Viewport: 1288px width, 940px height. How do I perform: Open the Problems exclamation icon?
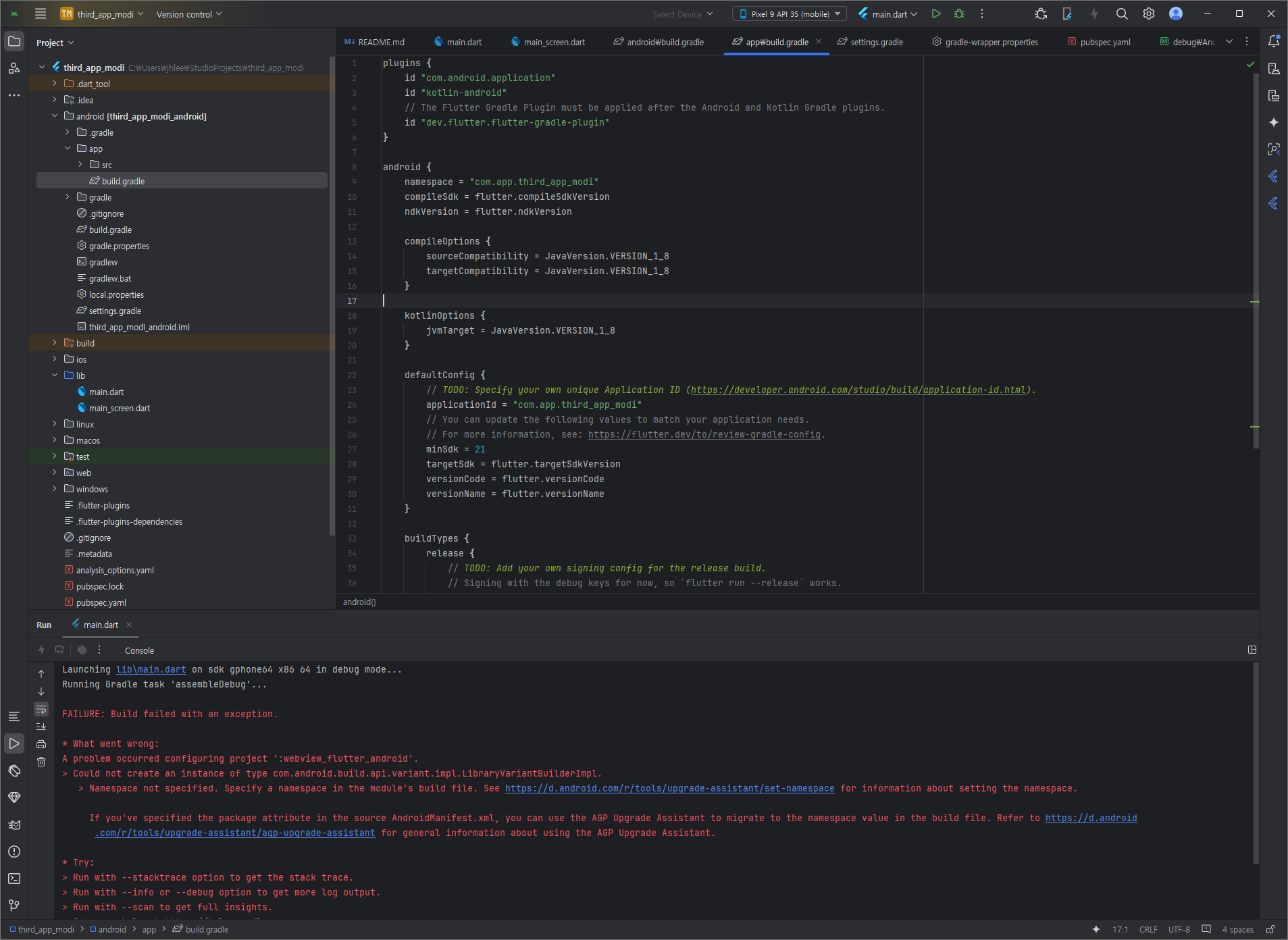(x=14, y=852)
